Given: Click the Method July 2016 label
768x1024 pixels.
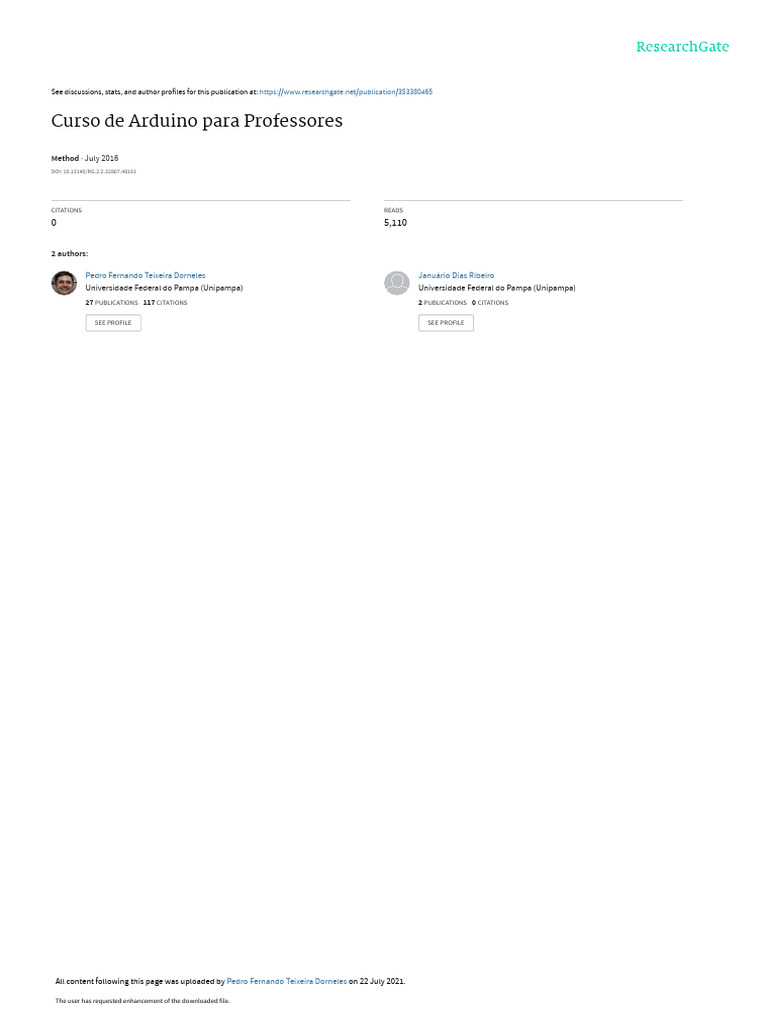Looking at the screenshot, I should point(84,158).
